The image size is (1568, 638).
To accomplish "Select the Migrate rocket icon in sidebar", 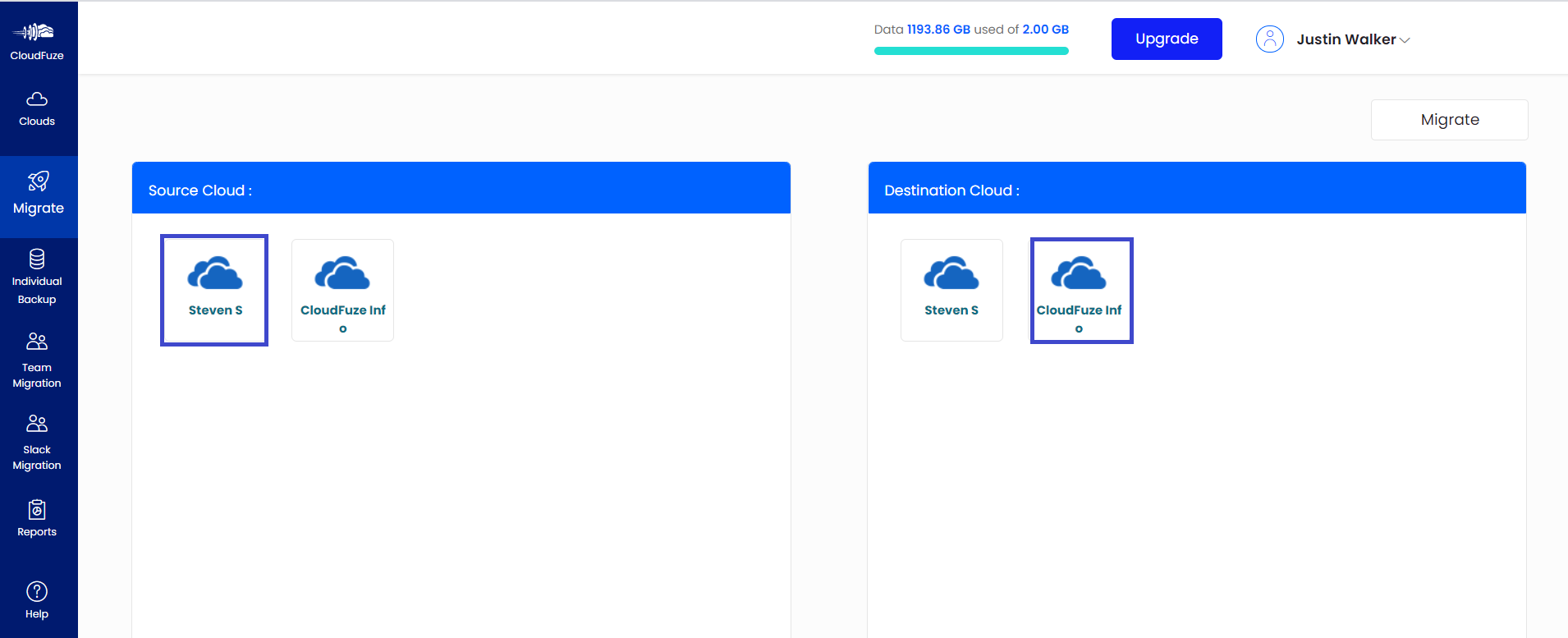I will pos(38,181).
